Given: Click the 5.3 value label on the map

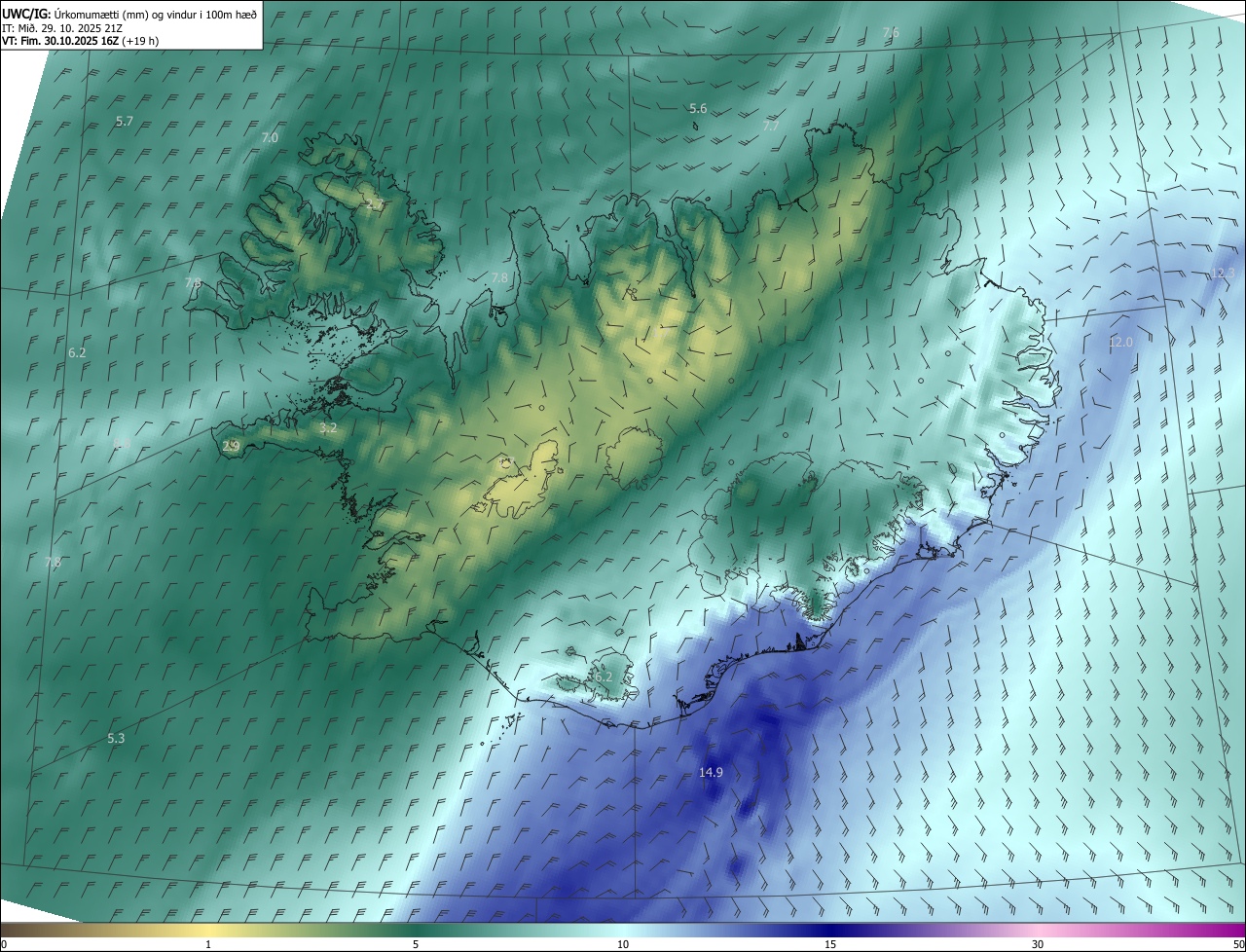Looking at the screenshot, I should pyautogui.click(x=116, y=739).
